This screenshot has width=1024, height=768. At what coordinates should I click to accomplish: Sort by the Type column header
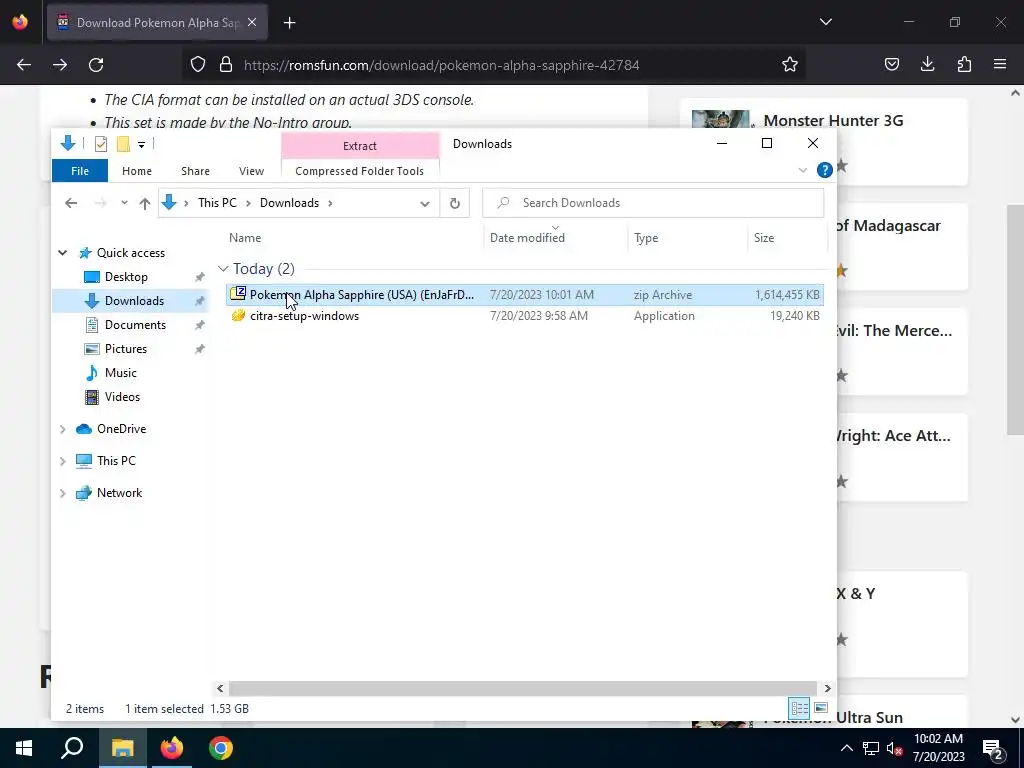point(688,238)
